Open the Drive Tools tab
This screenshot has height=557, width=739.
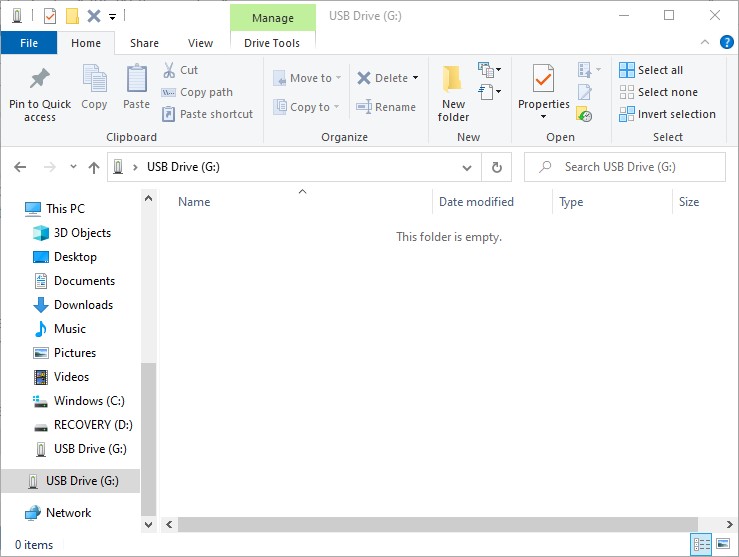point(272,43)
